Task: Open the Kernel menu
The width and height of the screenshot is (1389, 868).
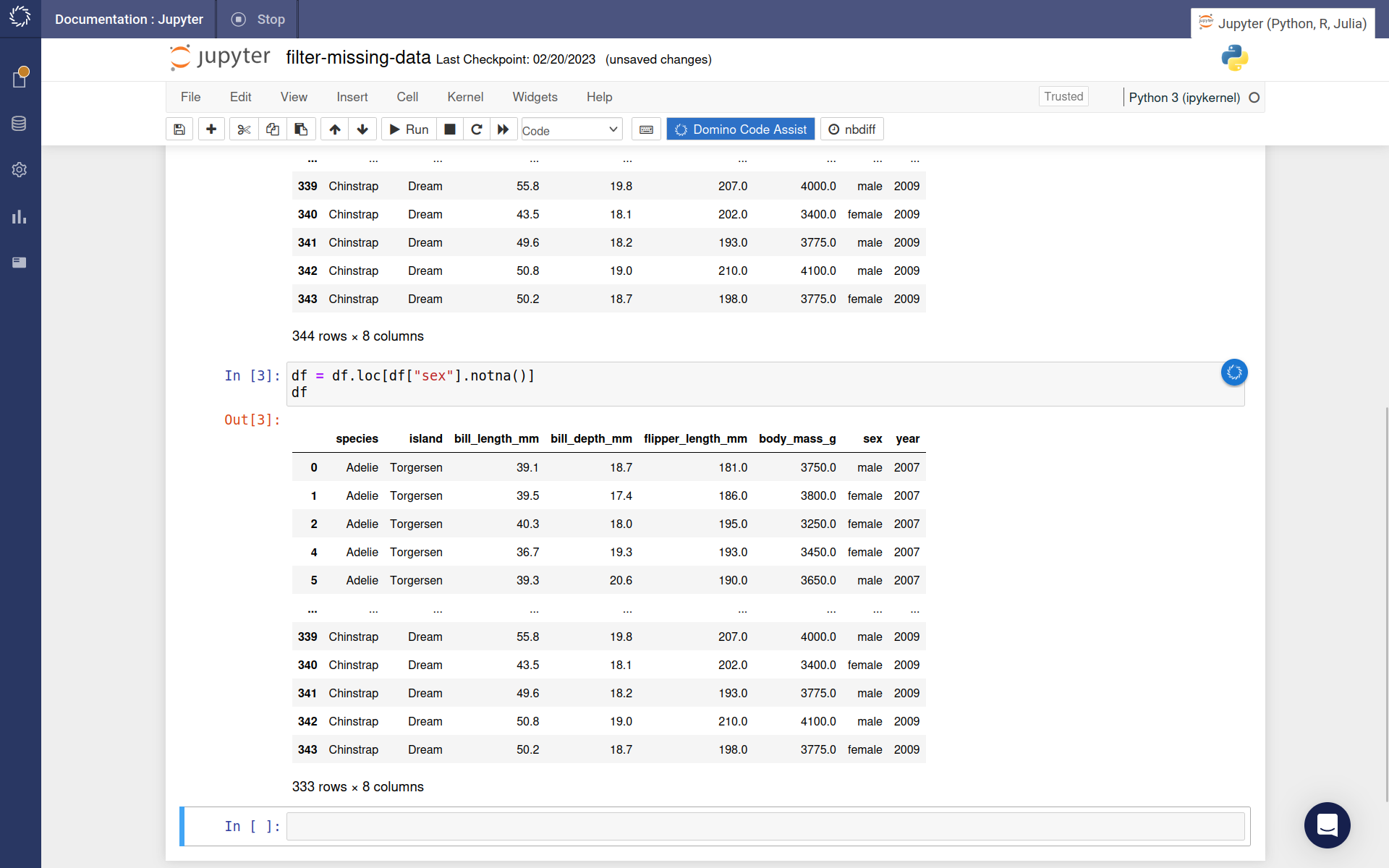Action: (465, 97)
